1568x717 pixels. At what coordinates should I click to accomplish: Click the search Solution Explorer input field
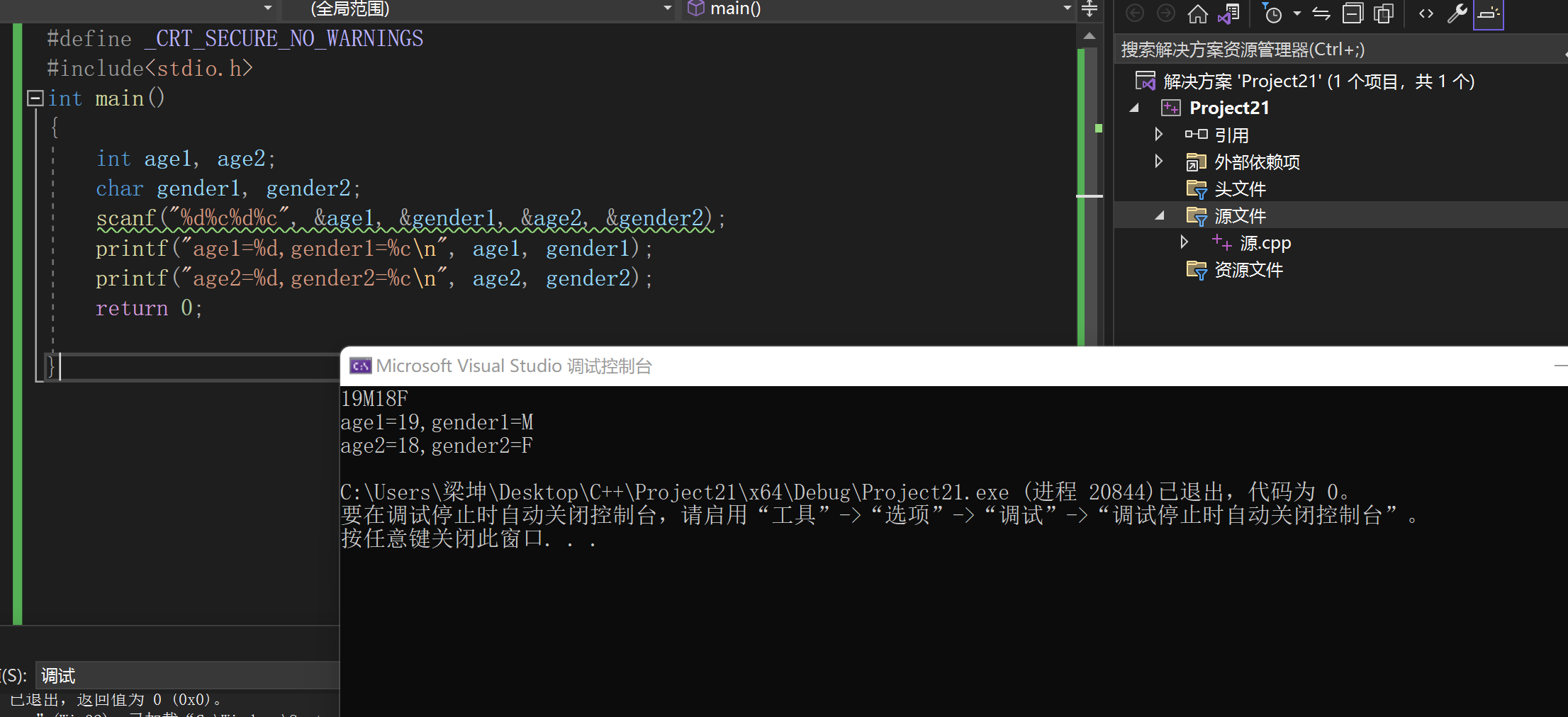tap(1340, 50)
